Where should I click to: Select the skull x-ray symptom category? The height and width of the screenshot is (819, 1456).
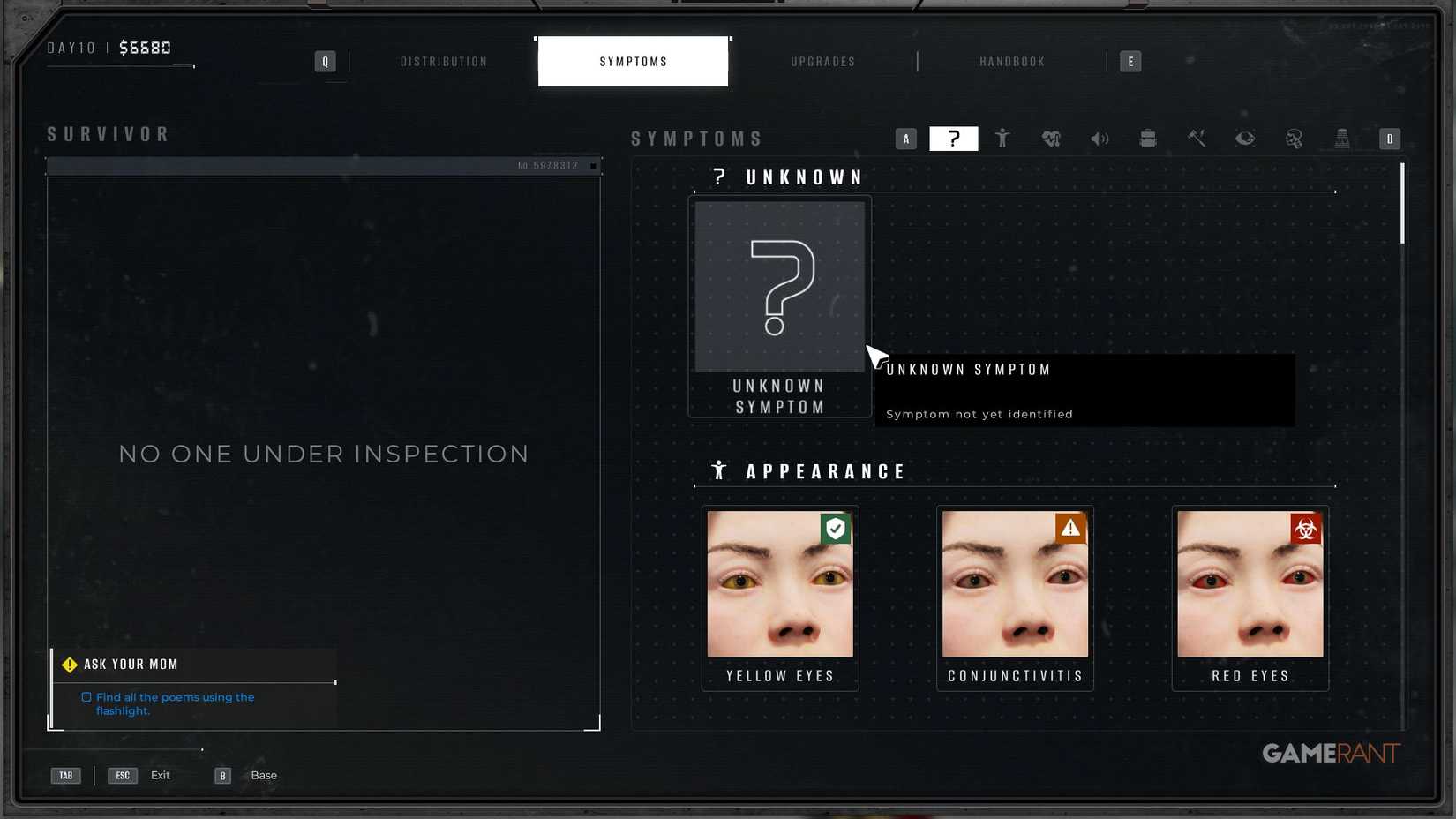point(1294,139)
